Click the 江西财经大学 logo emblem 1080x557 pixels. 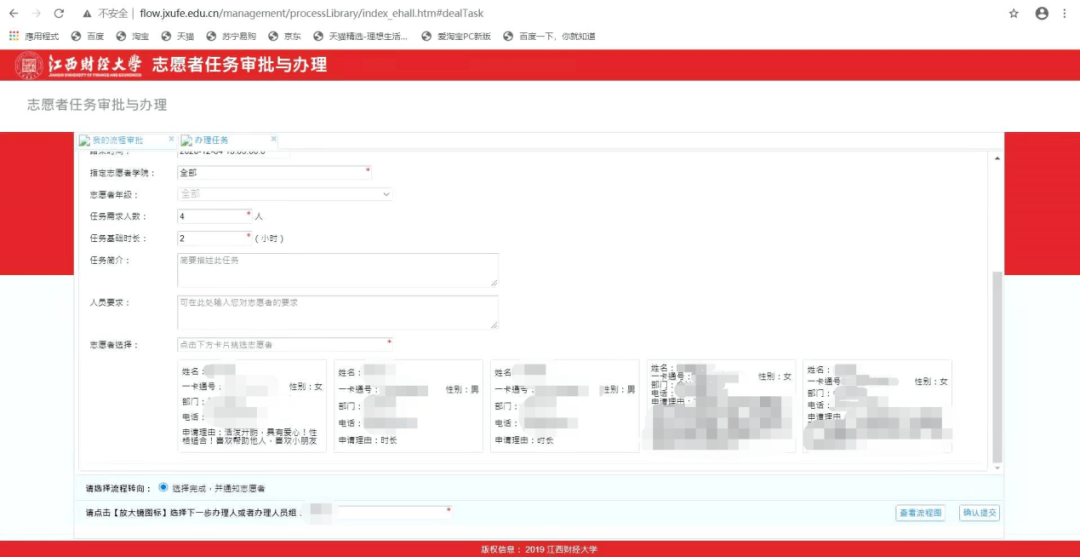click(x=29, y=65)
